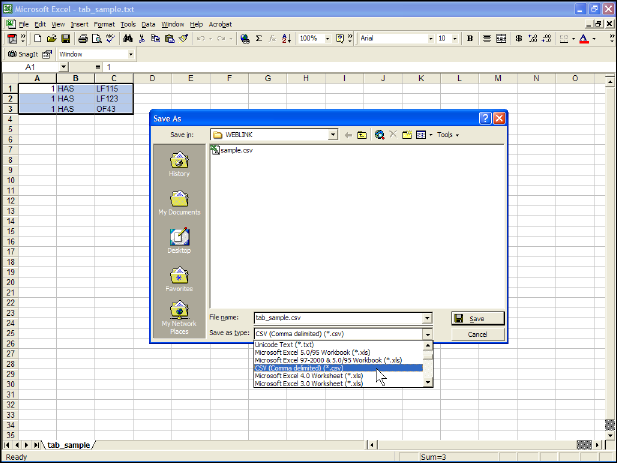Open the Acrobat menu
Screen dimensions: 617x463
tap(220, 24)
